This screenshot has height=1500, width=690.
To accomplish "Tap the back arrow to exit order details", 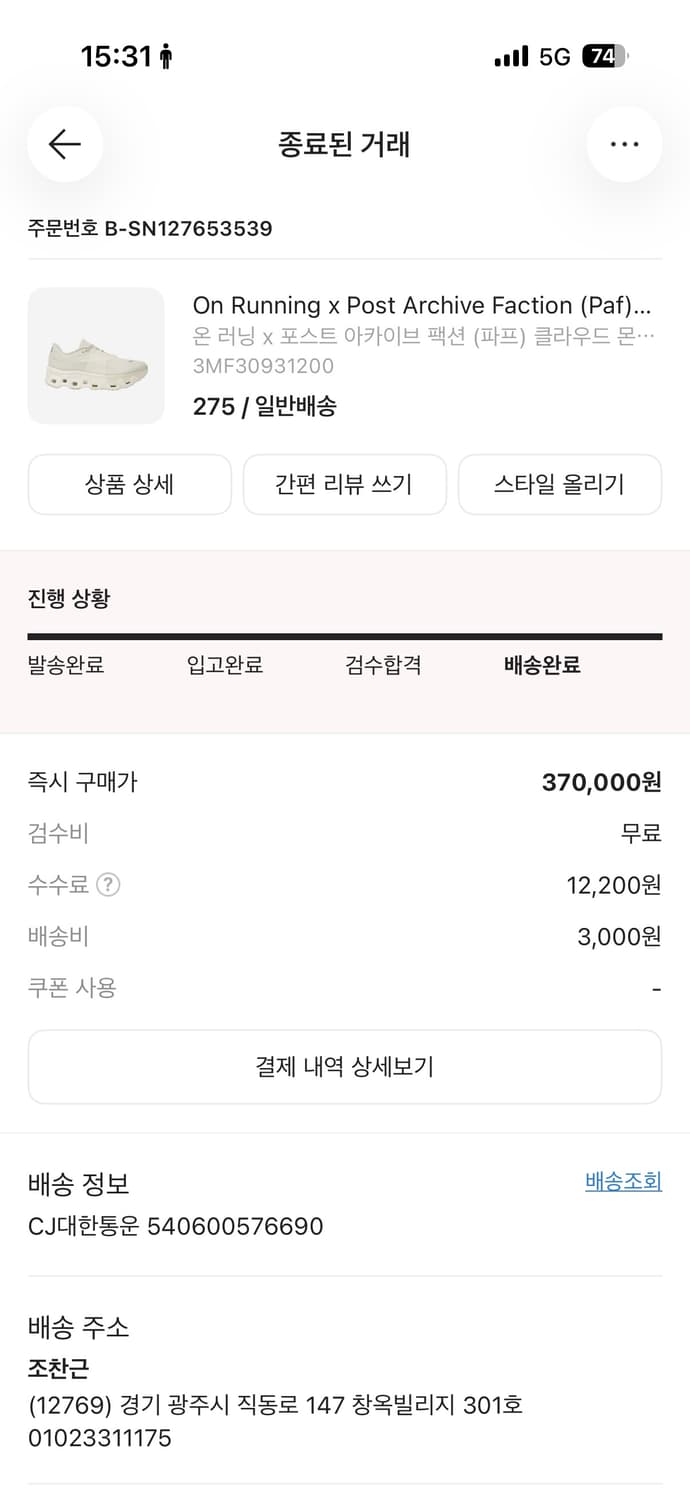I will (64, 144).
